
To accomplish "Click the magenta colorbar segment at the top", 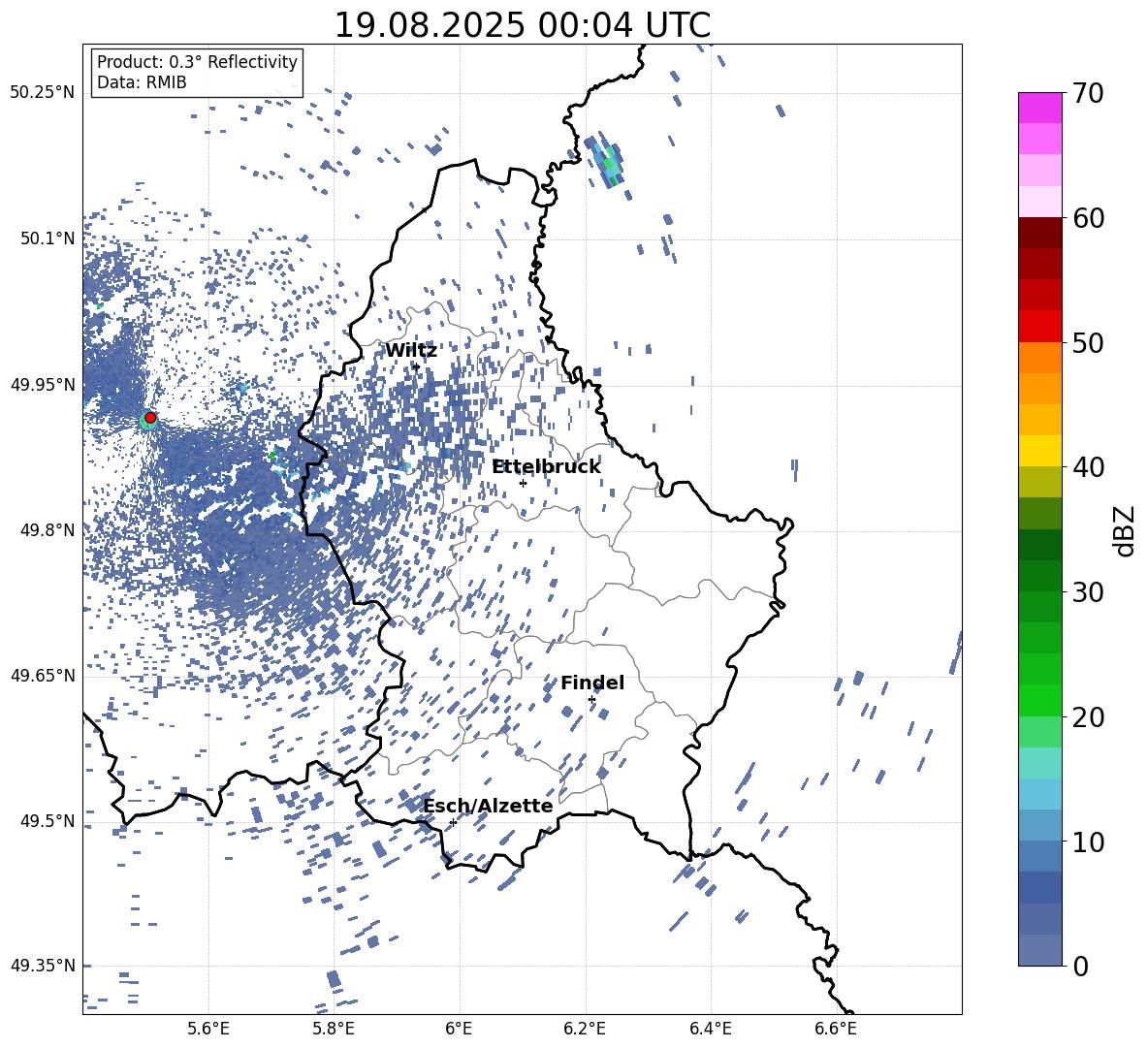I will [x=1040, y=109].
